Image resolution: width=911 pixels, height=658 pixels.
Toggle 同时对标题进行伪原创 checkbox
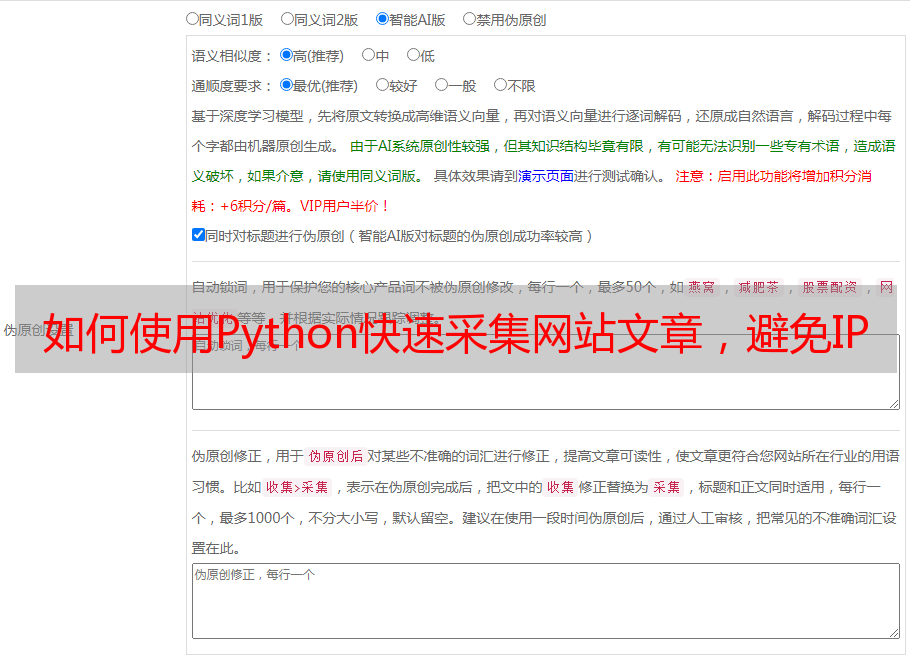[198, 235]
